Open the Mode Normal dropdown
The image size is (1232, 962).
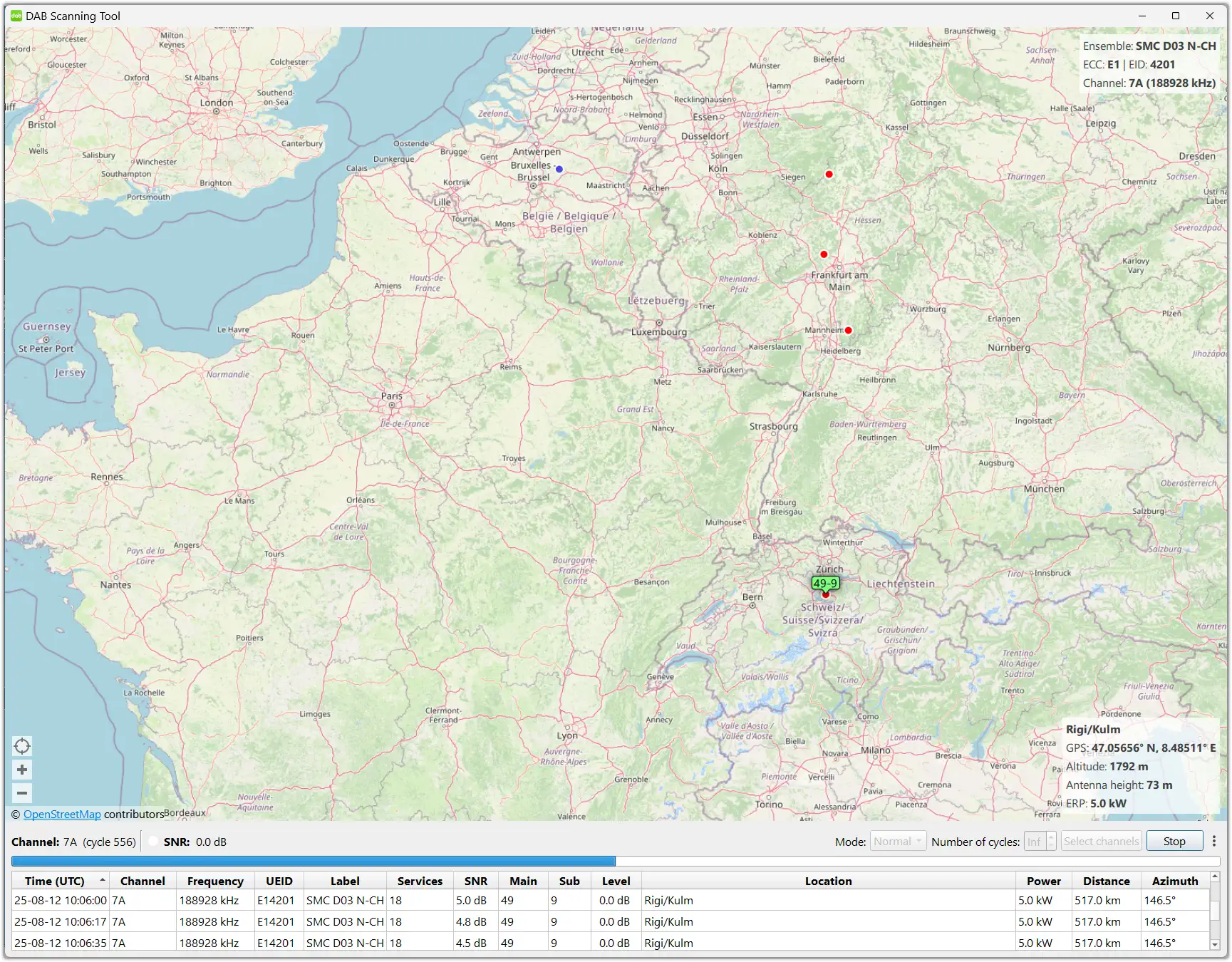pos(898,842)
